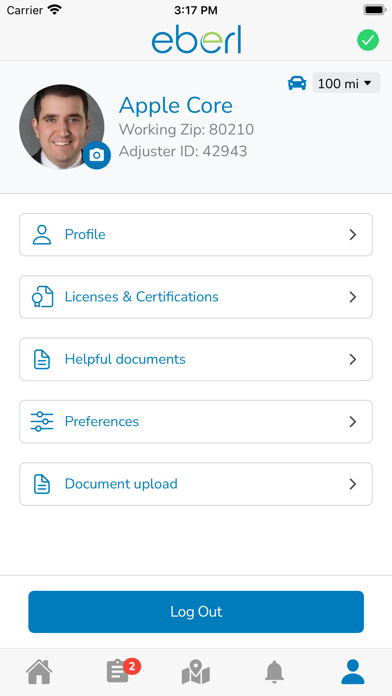The width and height of the screenshot is (392, 696).
Task: Open the Preferences row
Action: click(196, 421)
